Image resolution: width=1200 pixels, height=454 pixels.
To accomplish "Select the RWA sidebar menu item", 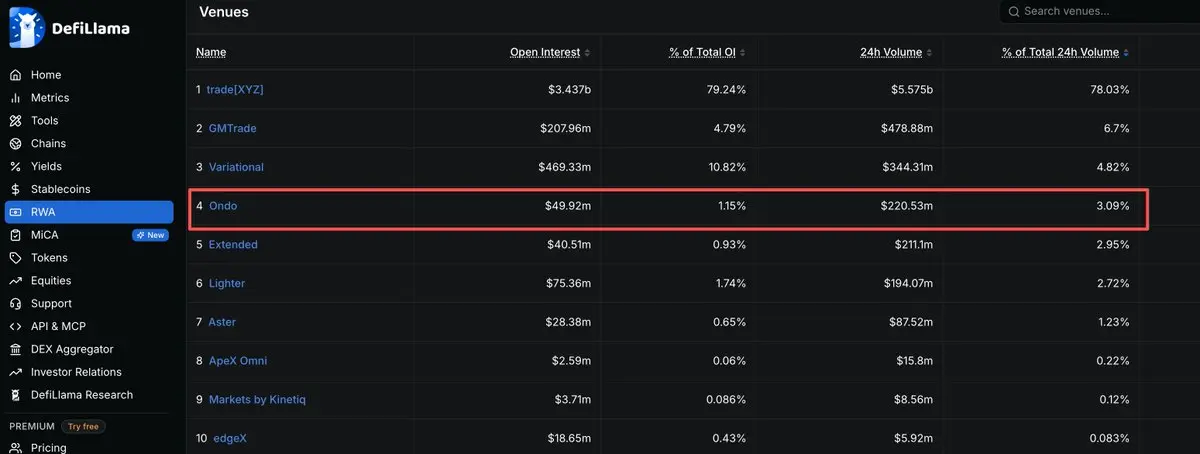I will click(x=89, y=212).
